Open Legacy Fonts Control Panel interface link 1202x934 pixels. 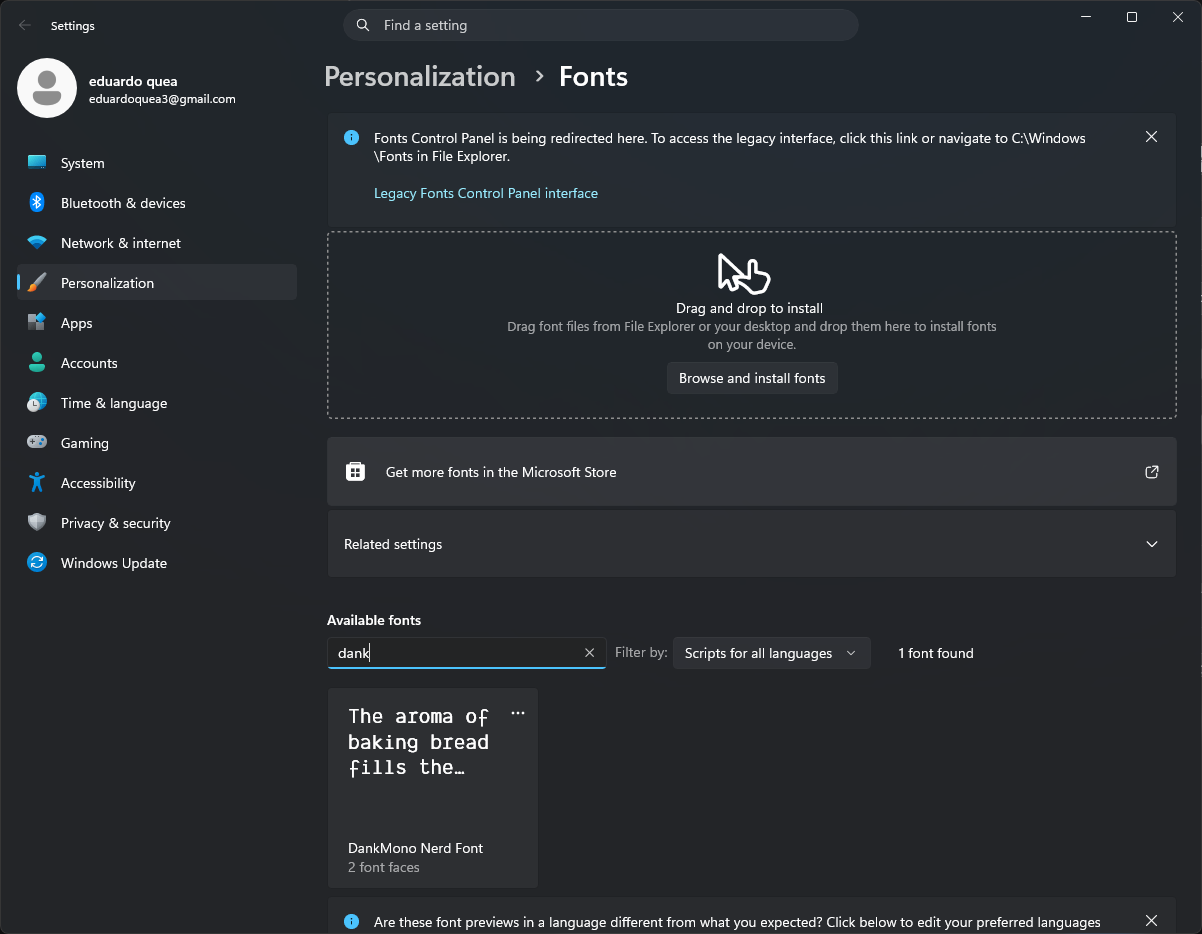pyautogui.click(x=486, y=193)
